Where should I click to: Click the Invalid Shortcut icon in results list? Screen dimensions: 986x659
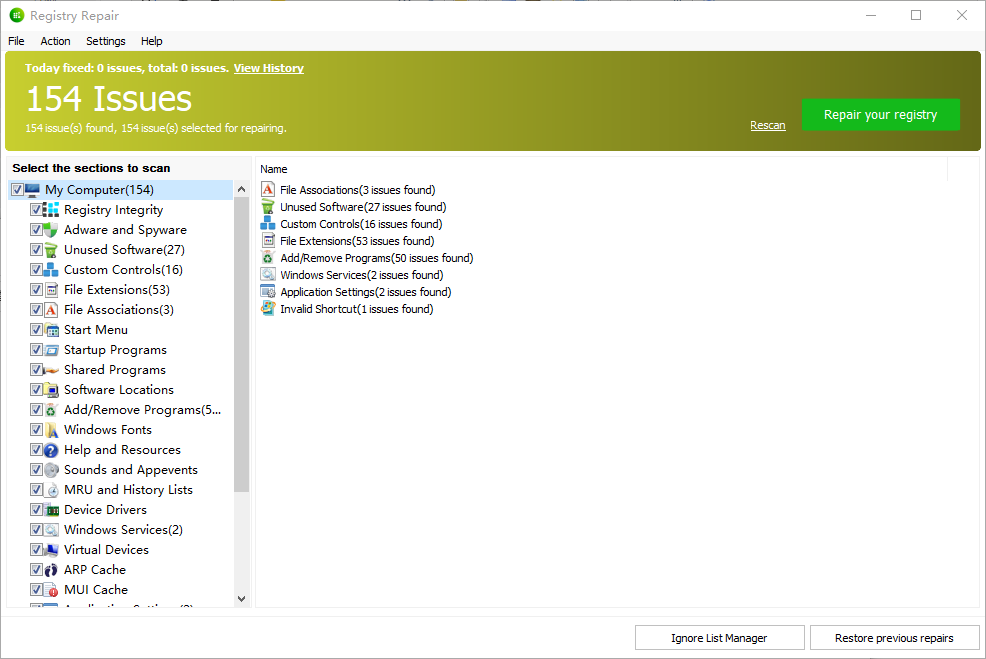[268, 309]
